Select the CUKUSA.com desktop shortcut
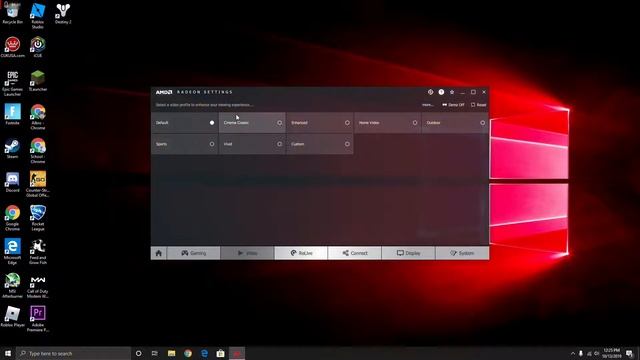The image size is (640, 360). [12, 47]
